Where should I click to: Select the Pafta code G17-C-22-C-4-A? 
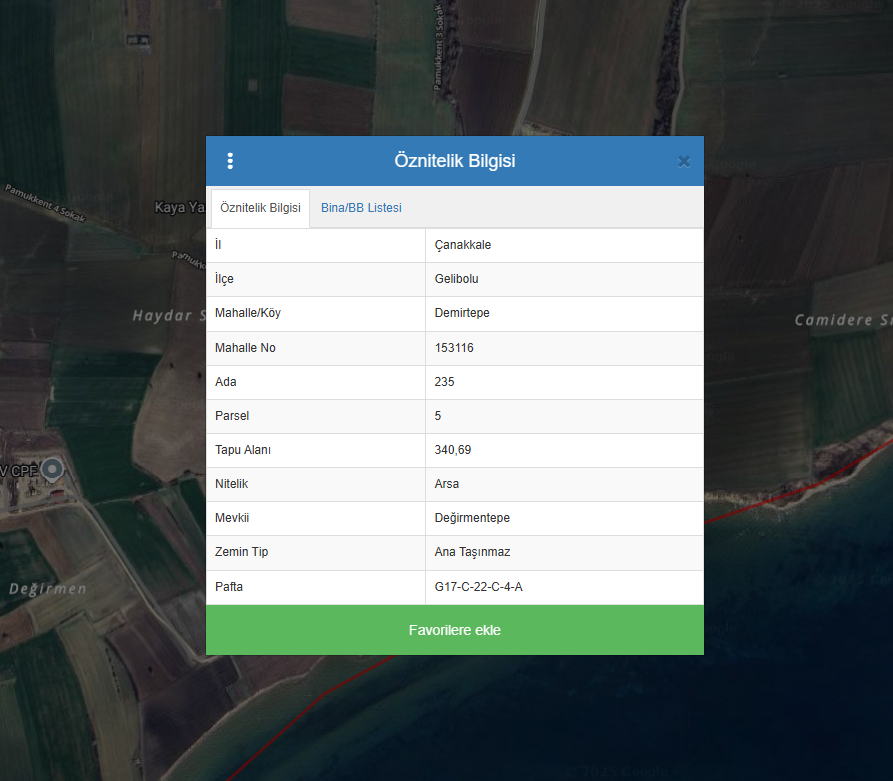point(478,586)
